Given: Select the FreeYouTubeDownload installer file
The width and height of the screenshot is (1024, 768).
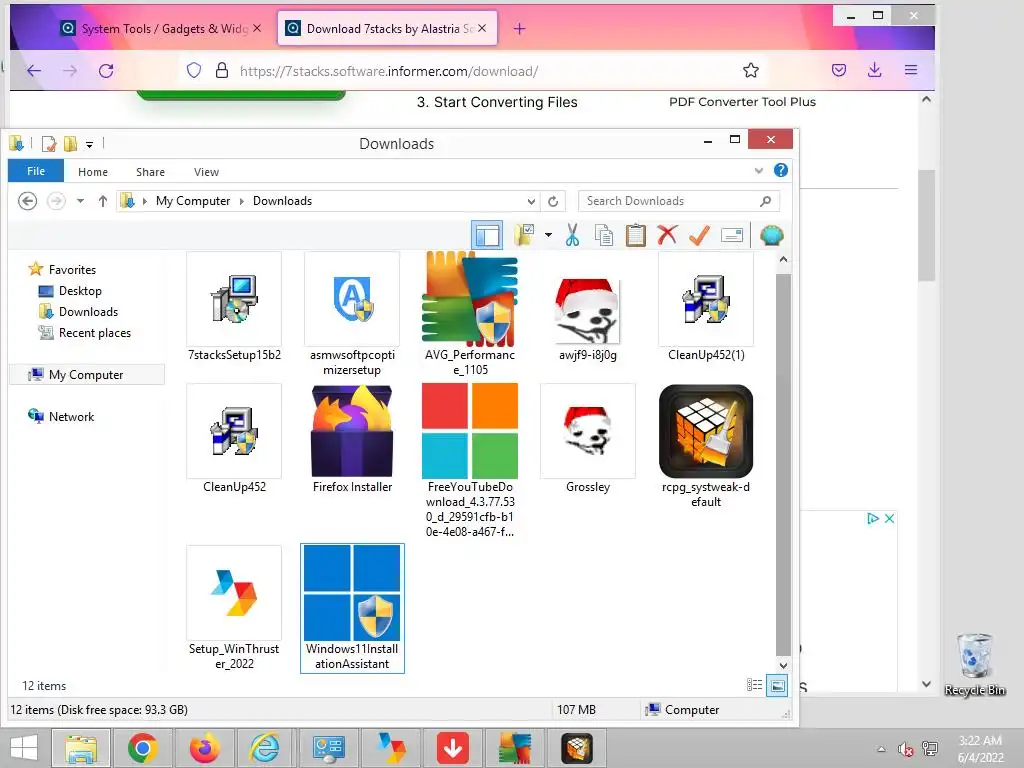Looking at the screenshot, I should pos(470,461).
